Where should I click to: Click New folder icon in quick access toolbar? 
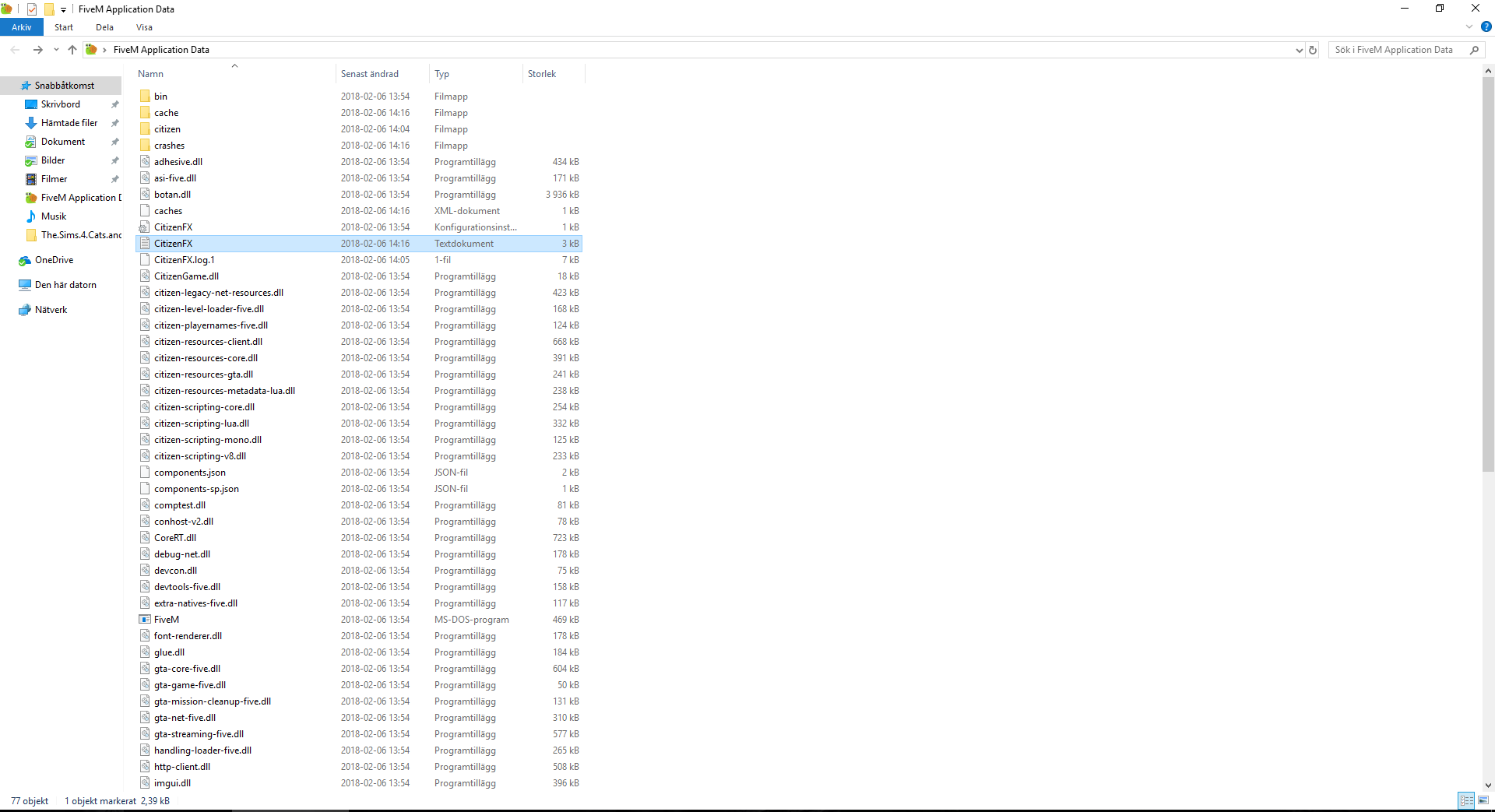click(x=49, y=9)
